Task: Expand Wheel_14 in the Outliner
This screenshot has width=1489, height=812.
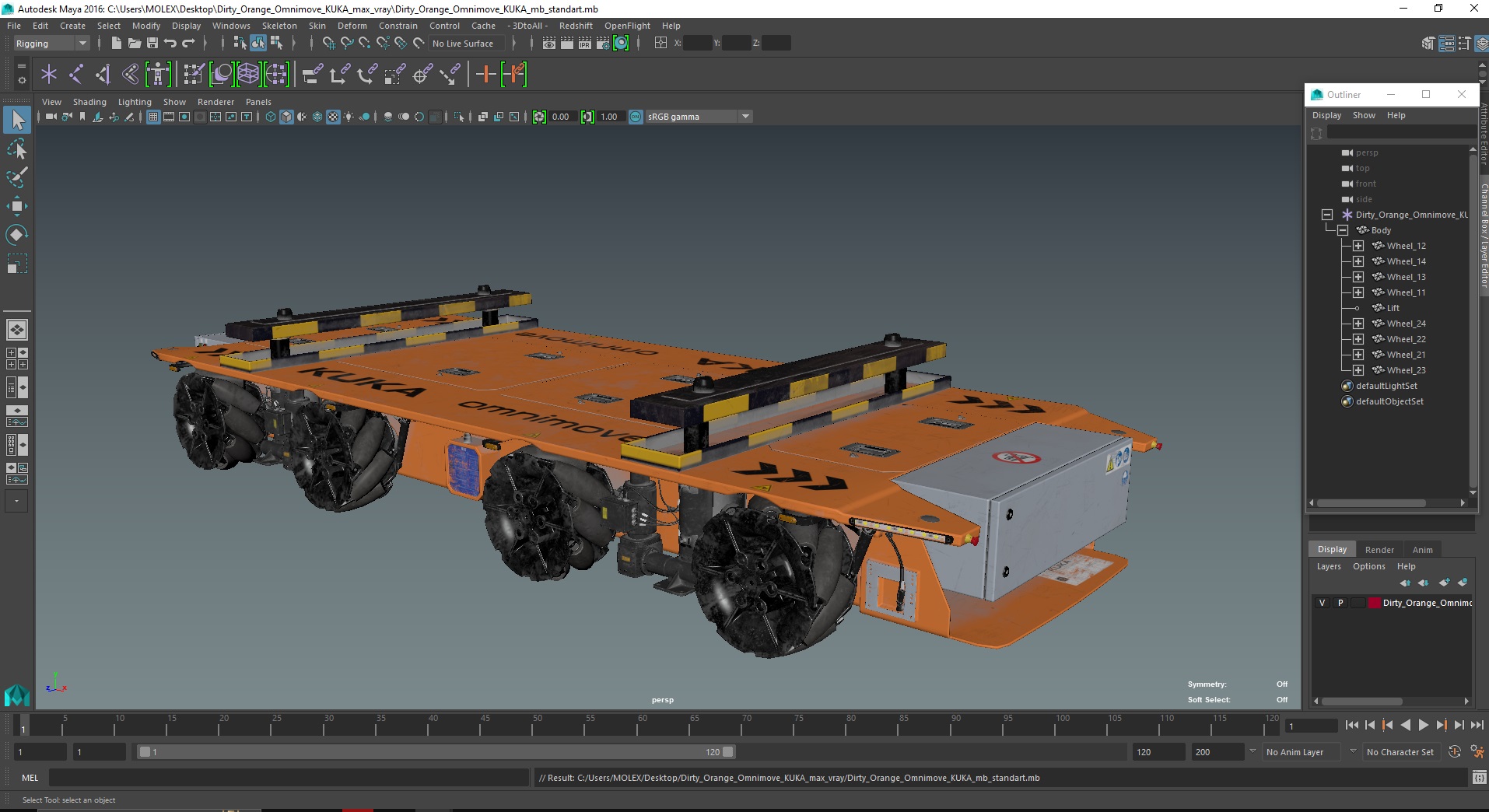Action: coord(1358,261)
